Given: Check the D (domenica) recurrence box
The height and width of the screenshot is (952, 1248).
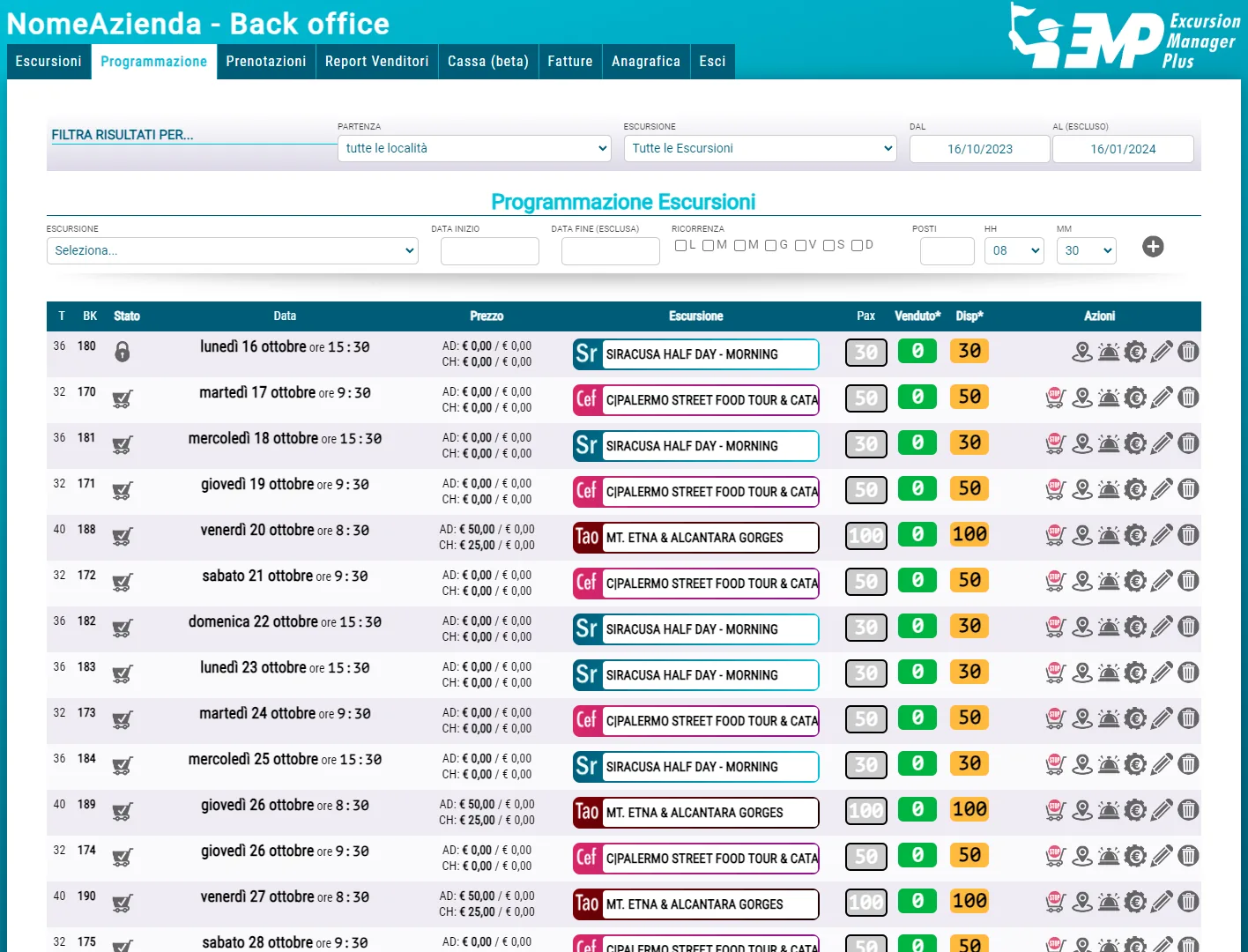Looking at the screenshot, I should click(857, 245).
